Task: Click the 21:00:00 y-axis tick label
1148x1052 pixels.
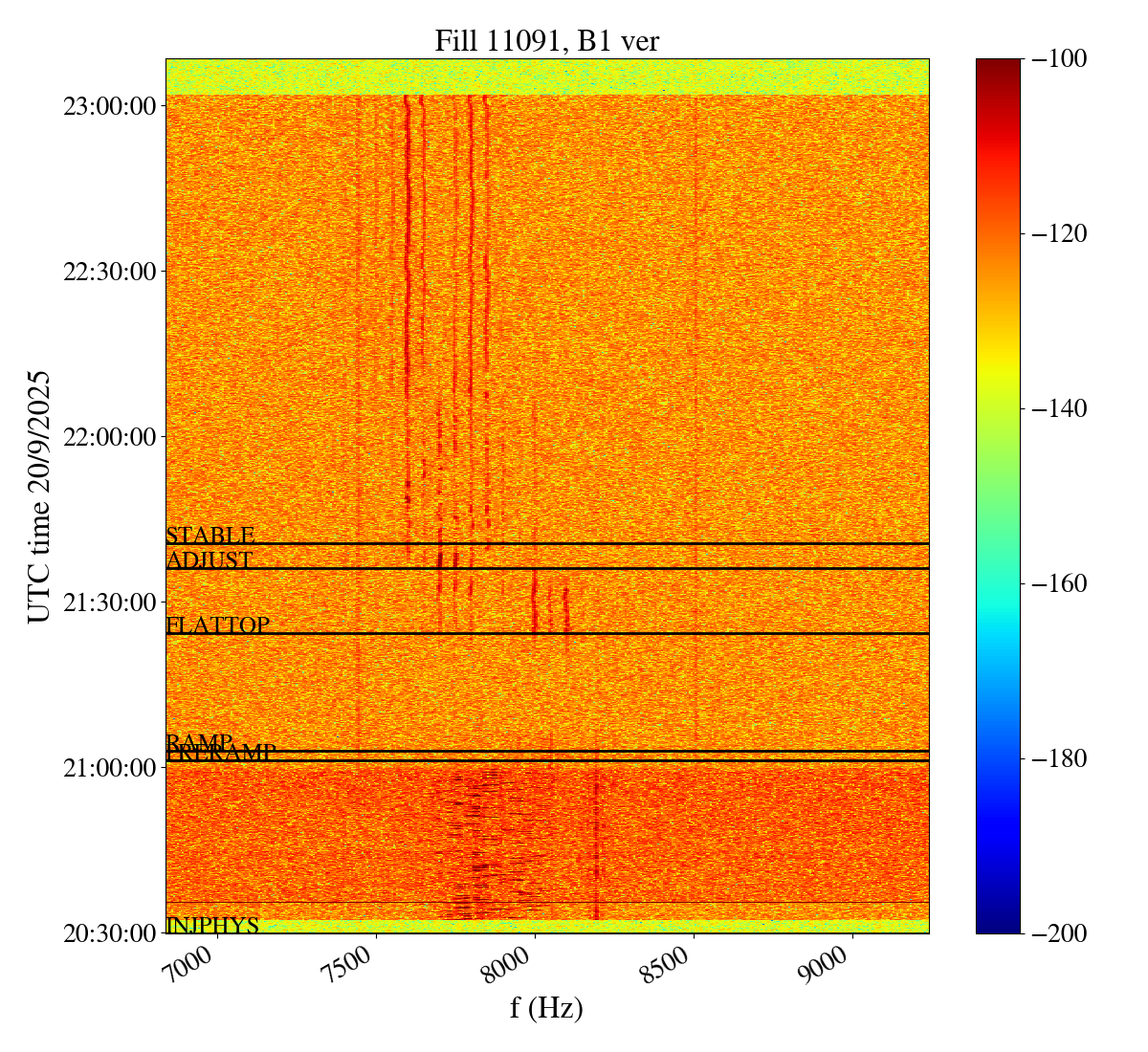Action: 109,767
